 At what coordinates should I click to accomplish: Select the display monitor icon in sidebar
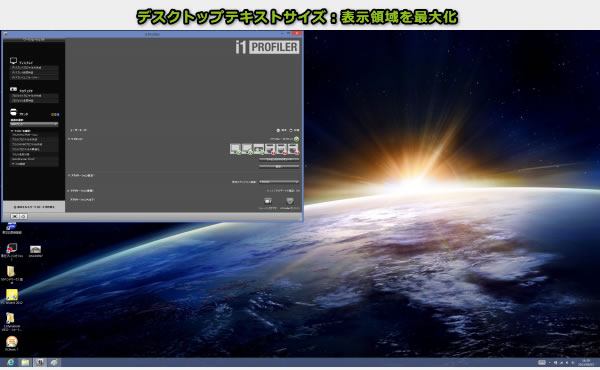pyautogui.click(x=13, y=60)
